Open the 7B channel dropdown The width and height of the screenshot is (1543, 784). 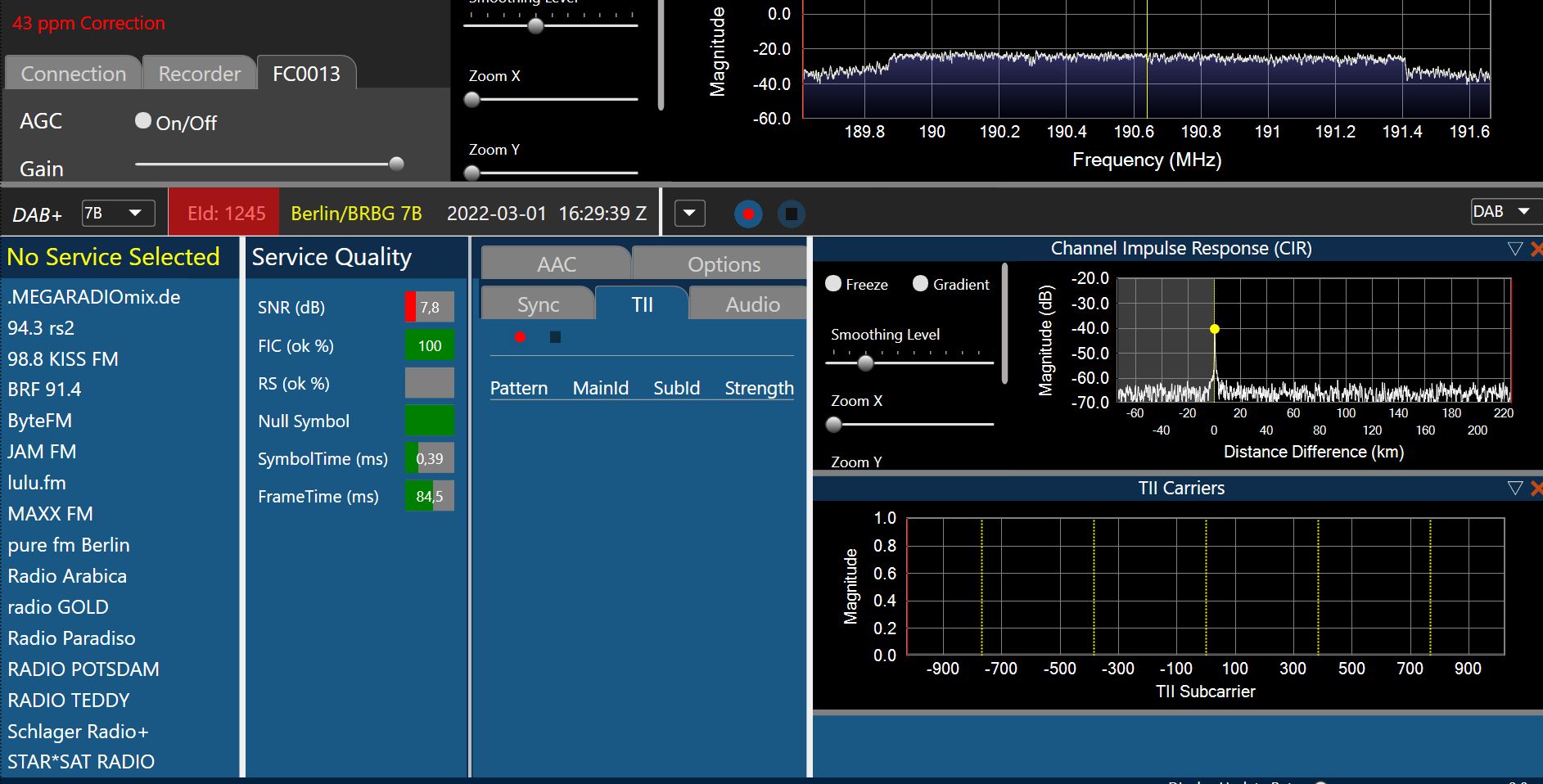[x=118, y=214]
